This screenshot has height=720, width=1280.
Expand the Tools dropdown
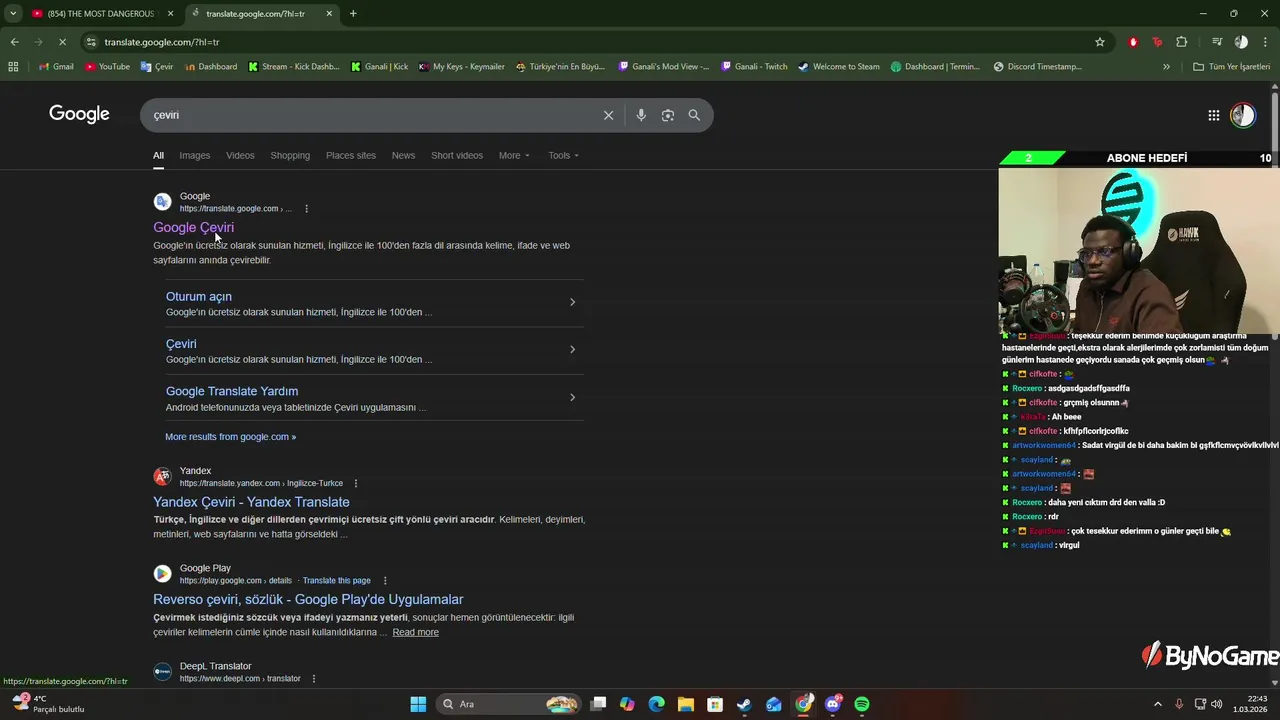(x=563, y=155)
